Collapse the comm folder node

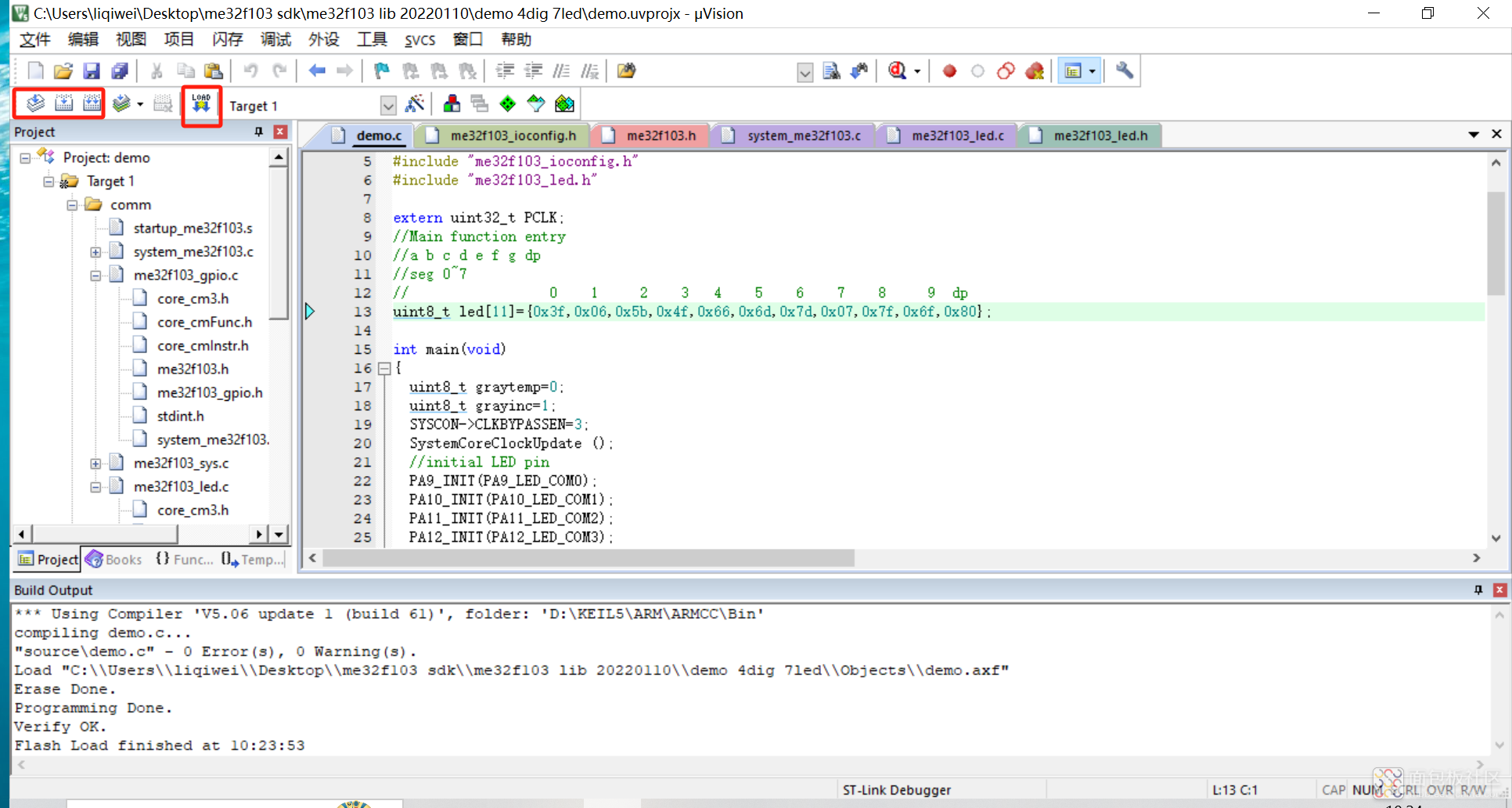tap(72, 204)
